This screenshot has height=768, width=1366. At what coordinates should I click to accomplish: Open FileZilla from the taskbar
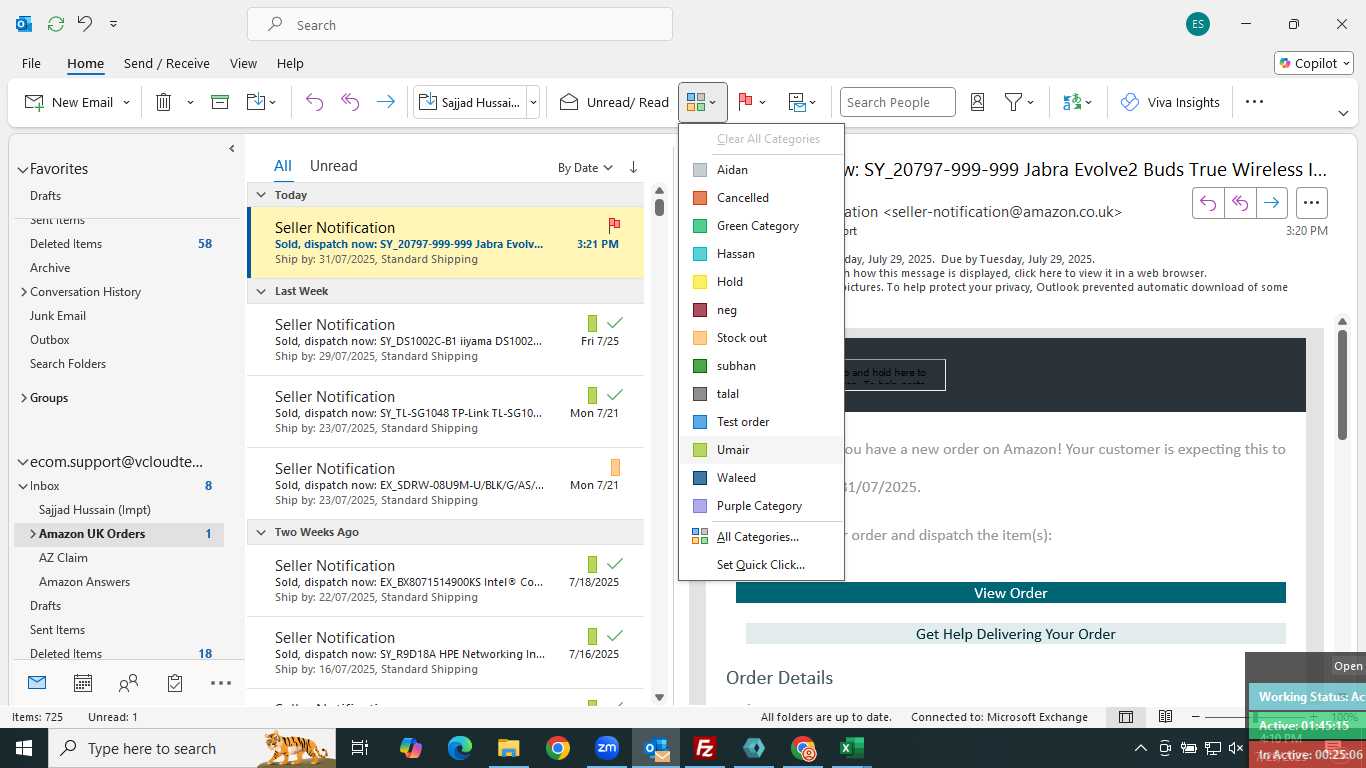coord(705,748)
